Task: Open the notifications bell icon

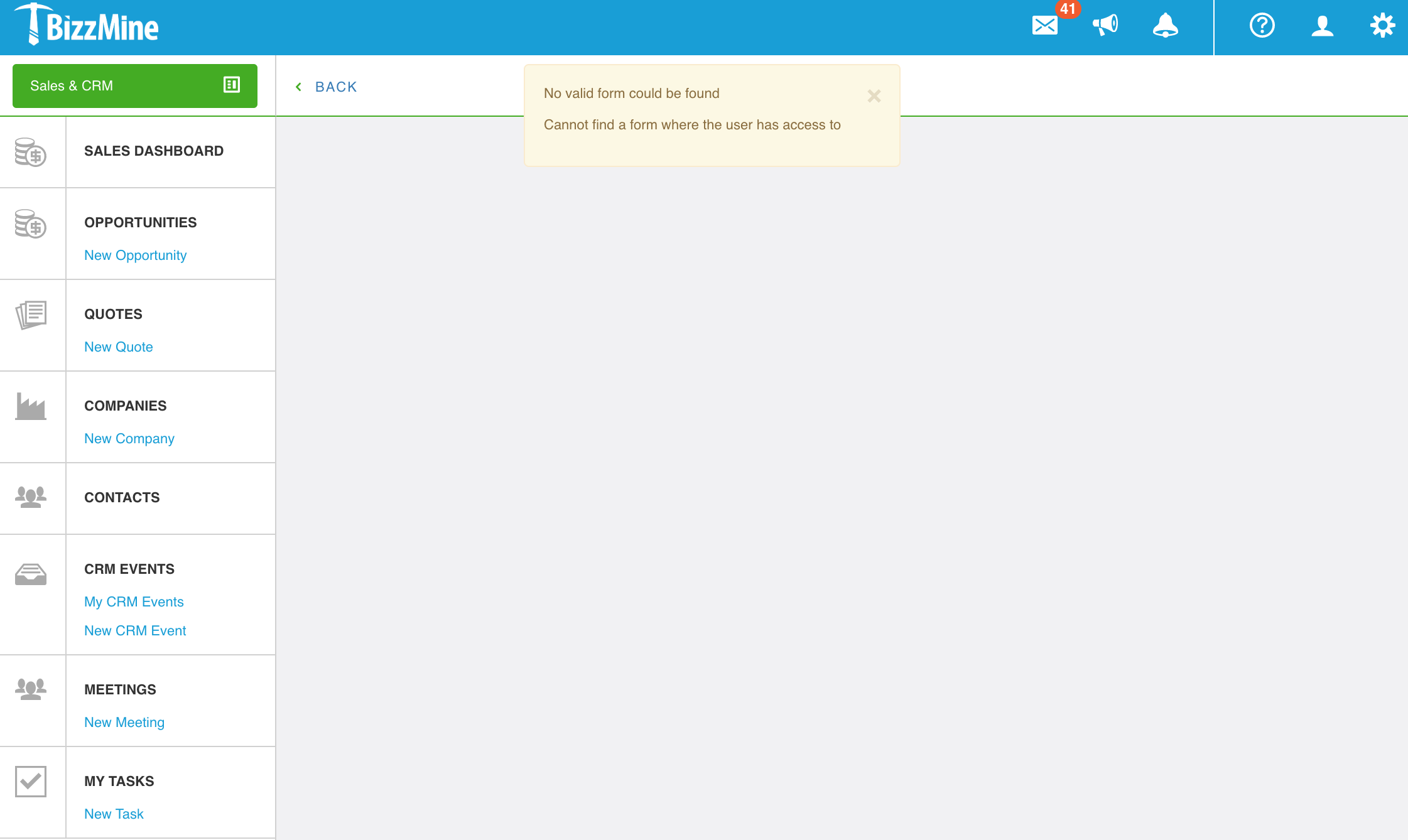Action: coord(1166,26)
